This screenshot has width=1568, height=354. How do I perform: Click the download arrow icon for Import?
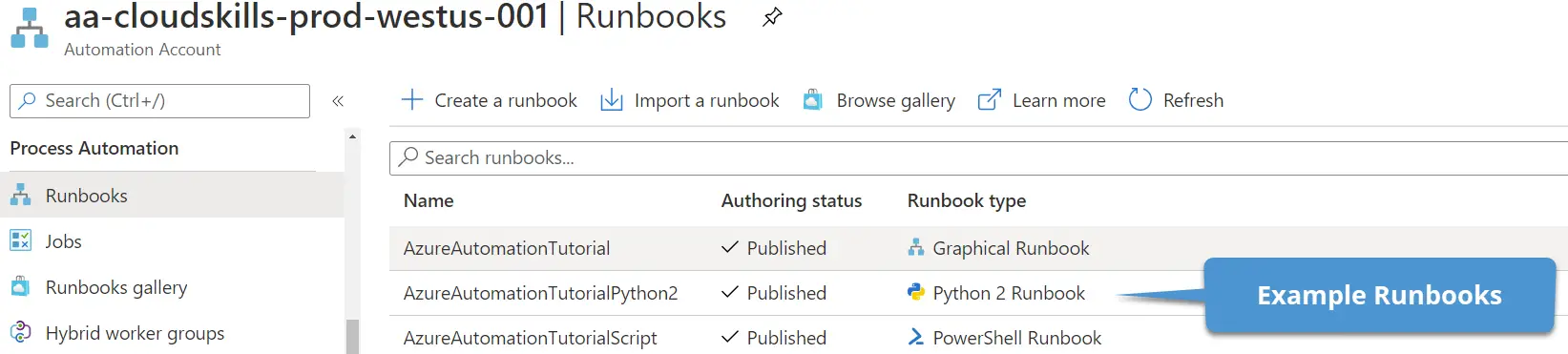[x=611, y=100]
